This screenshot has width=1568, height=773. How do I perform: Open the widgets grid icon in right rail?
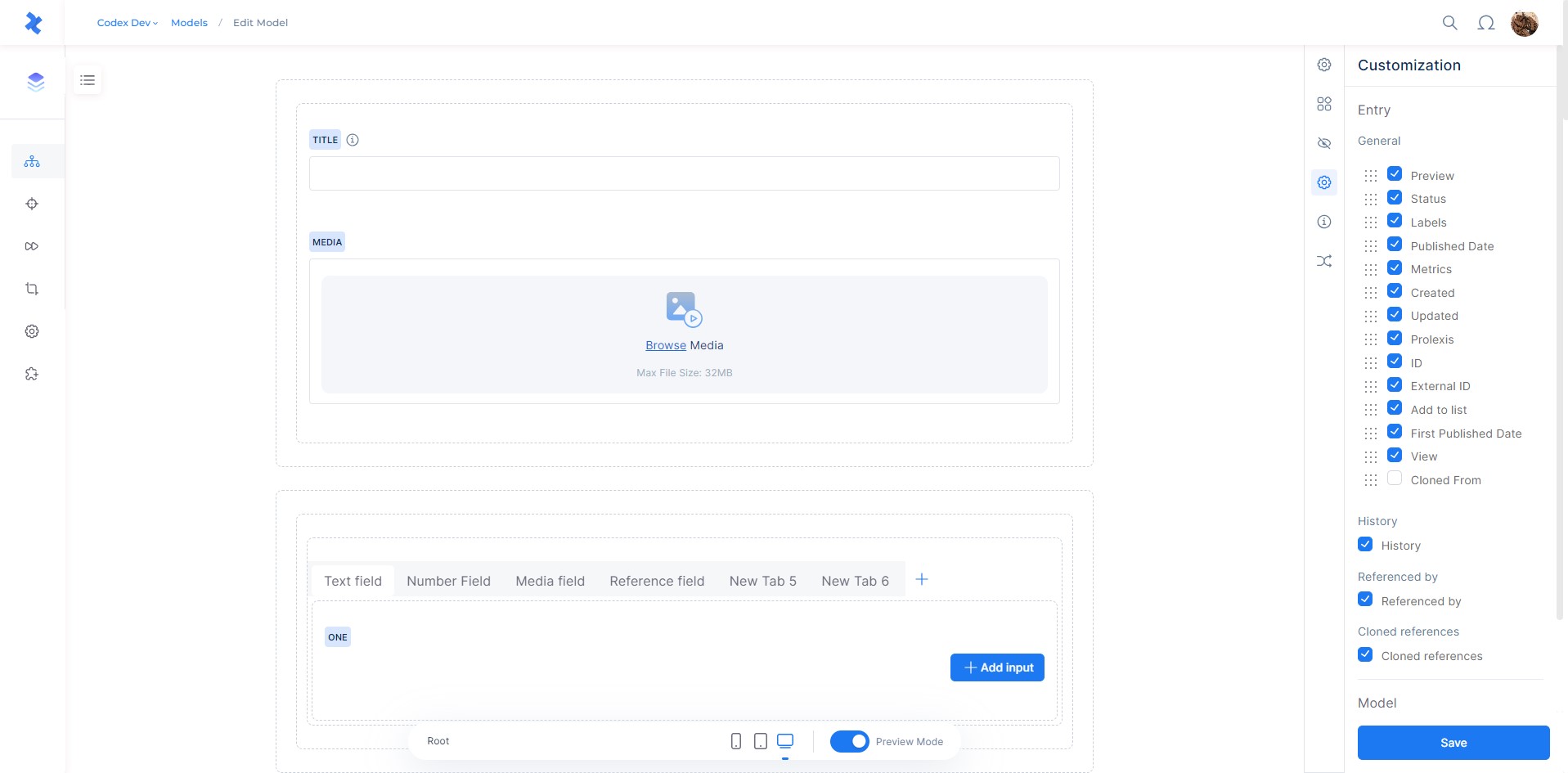[x=1324, y=104]
